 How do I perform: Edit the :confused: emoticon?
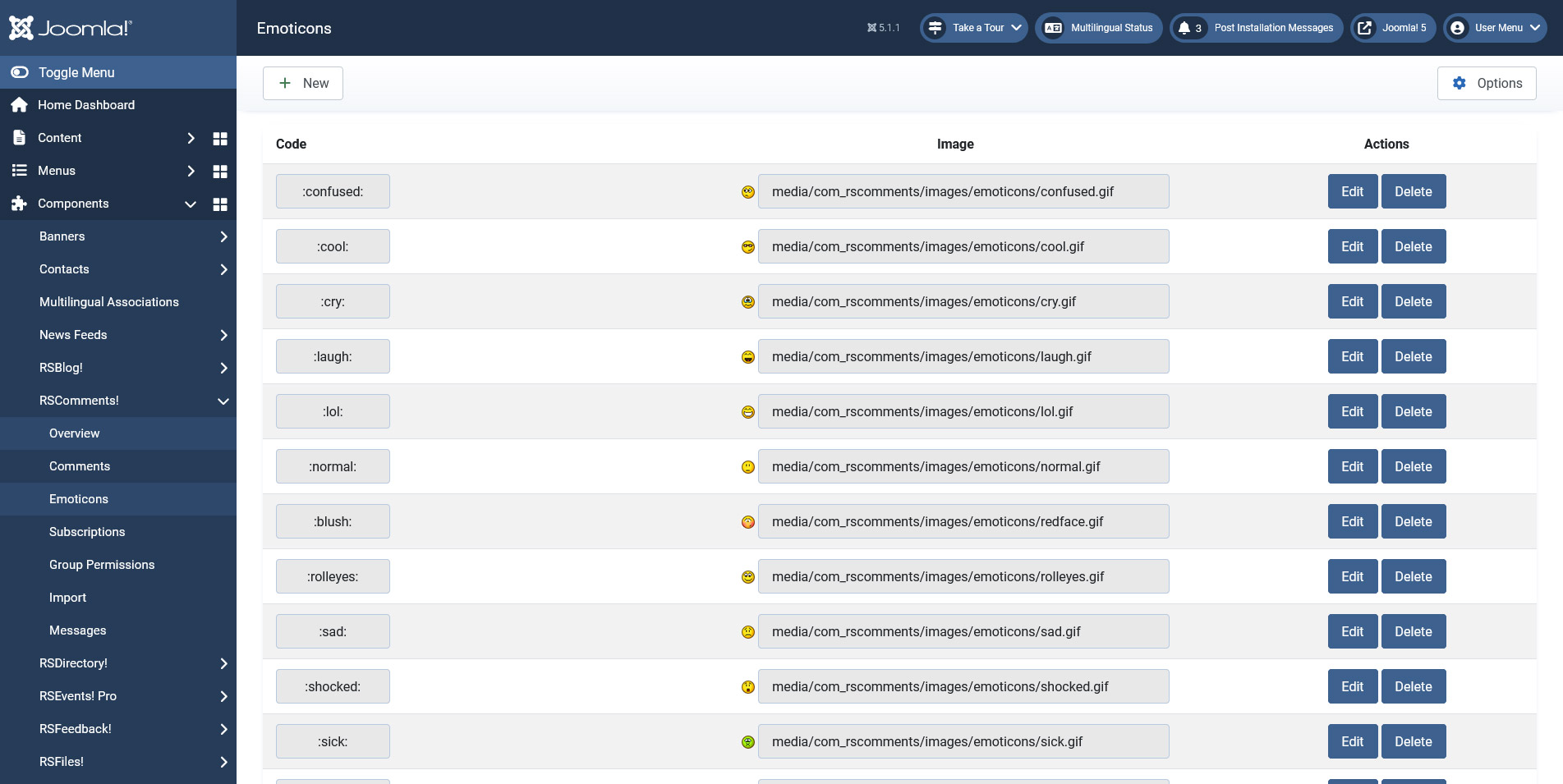pos(1352,191)
